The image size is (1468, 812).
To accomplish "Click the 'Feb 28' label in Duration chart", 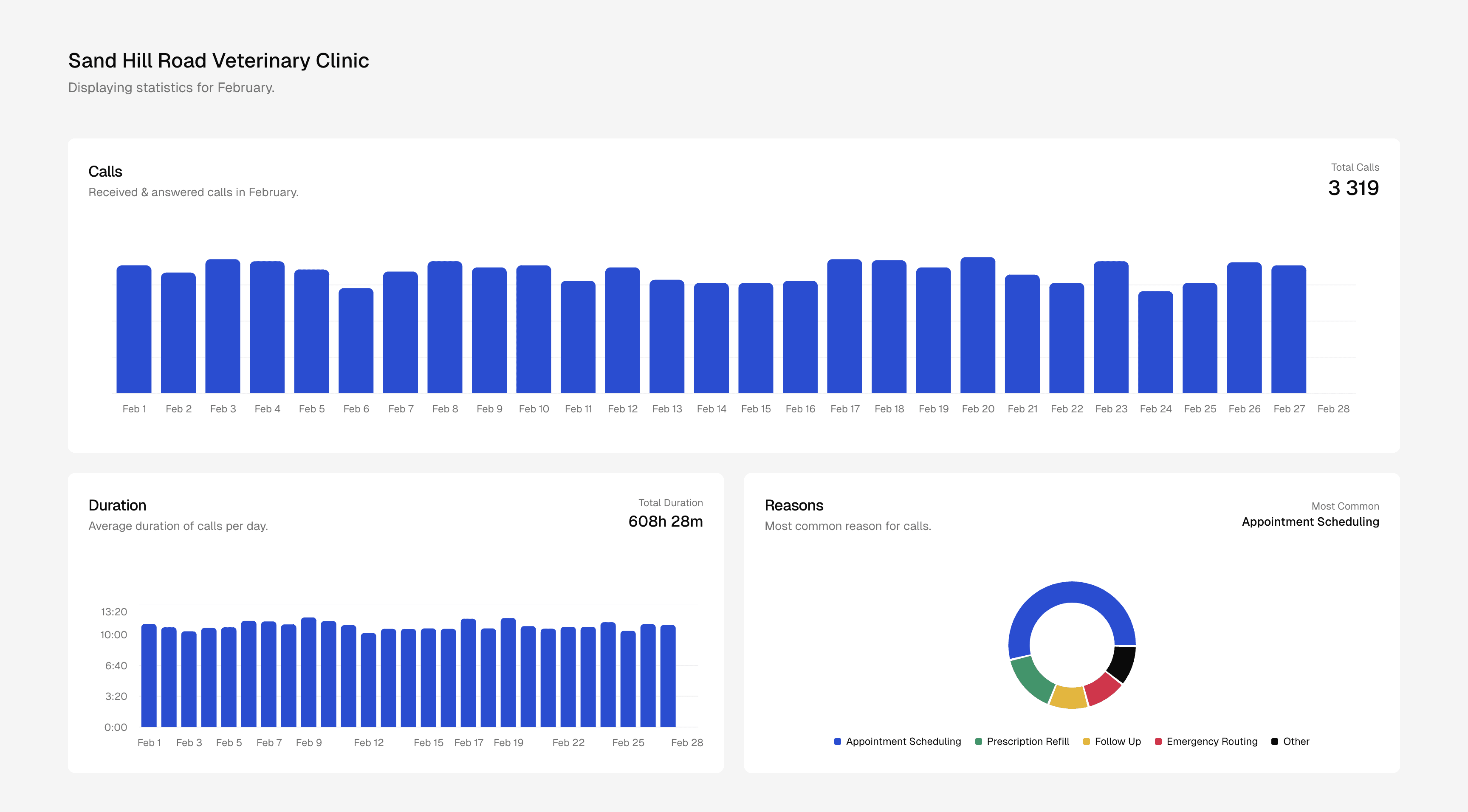I will 687,743.
